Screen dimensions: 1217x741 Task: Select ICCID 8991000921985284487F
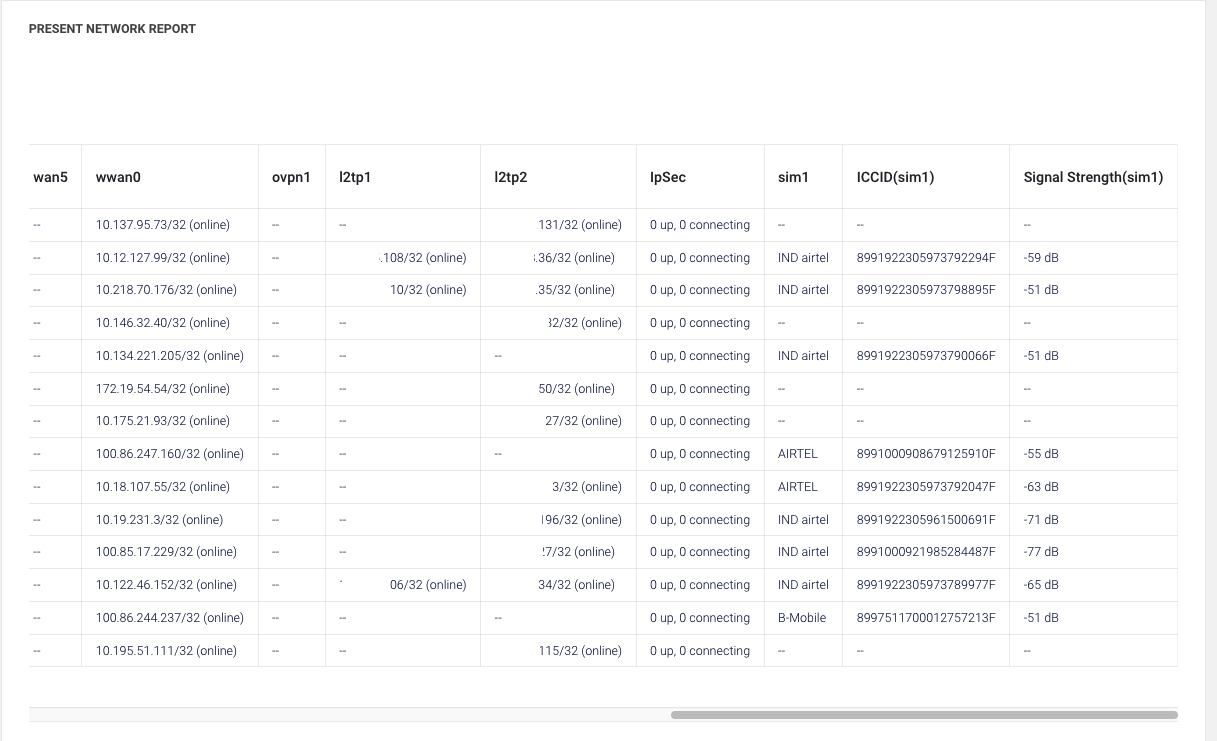point(926,552)
